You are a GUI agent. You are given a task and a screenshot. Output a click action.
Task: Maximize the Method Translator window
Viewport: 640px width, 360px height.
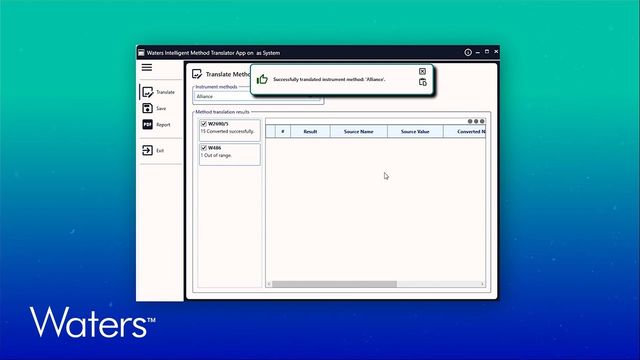pyautogui.click(x=487, y=52)
